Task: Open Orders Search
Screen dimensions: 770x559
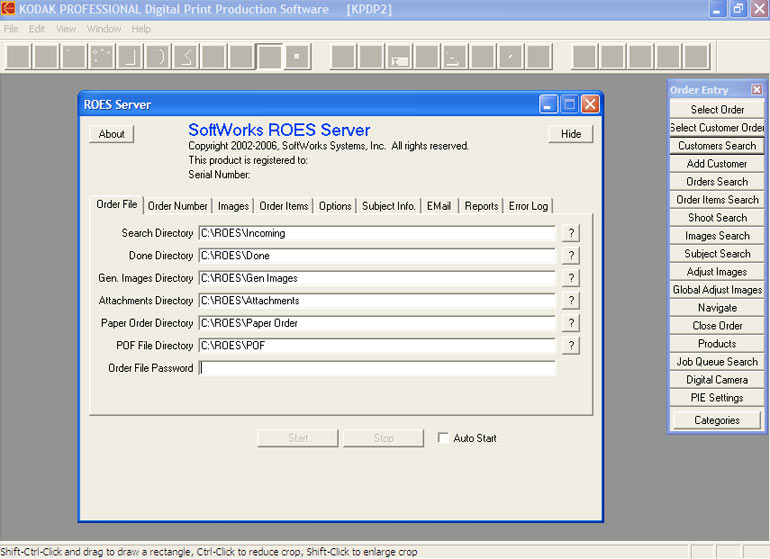Action: click(x=717, y=182)
